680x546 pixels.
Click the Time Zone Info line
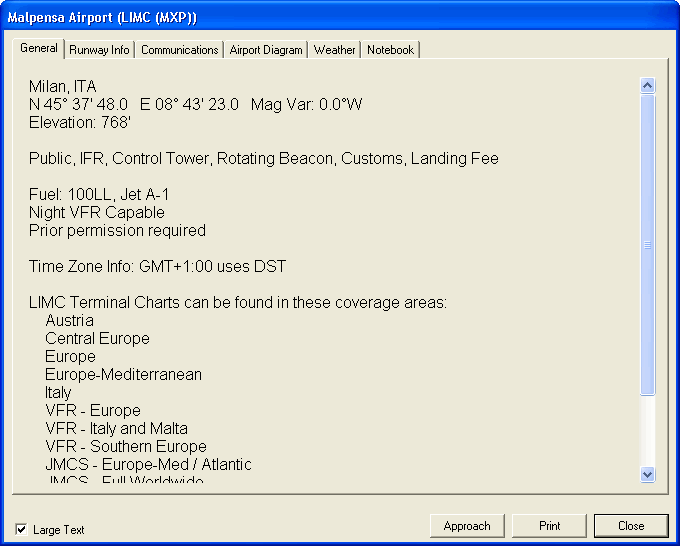pos(157,266)
